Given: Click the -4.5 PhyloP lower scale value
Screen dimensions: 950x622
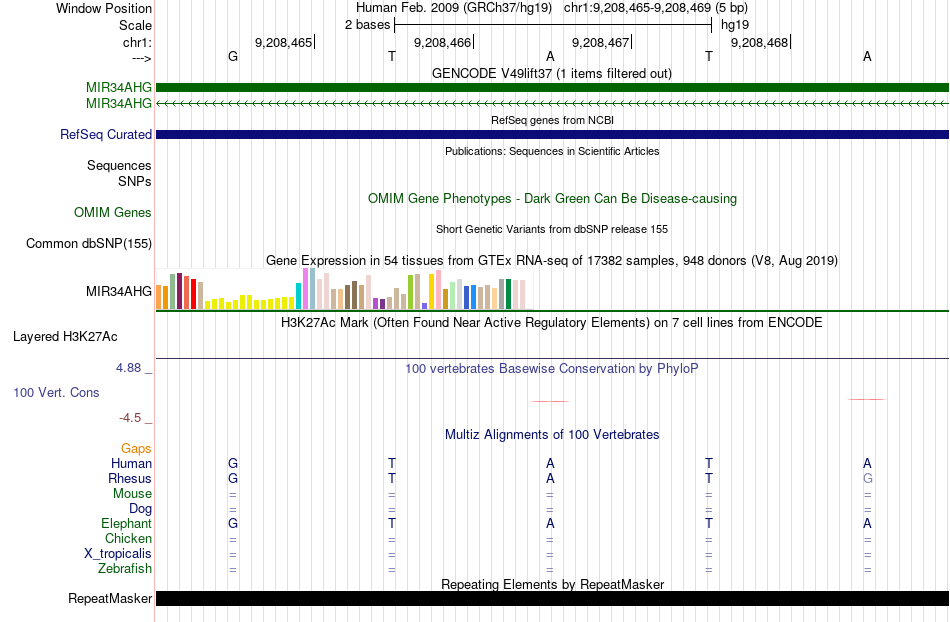Looking at the screenshot, I should pyautogui.click(x=130, y=418).
